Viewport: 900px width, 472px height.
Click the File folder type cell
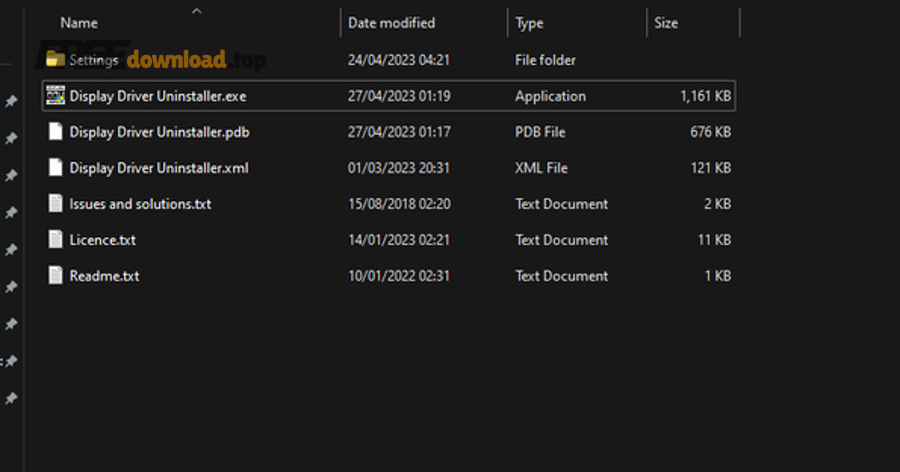(x=545, y=60)
